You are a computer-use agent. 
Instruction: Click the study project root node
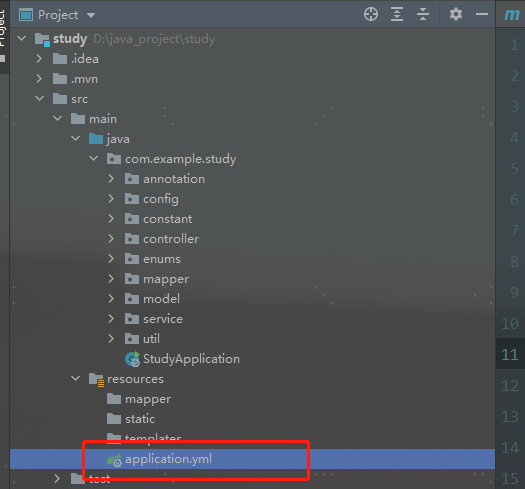[70, 39]
